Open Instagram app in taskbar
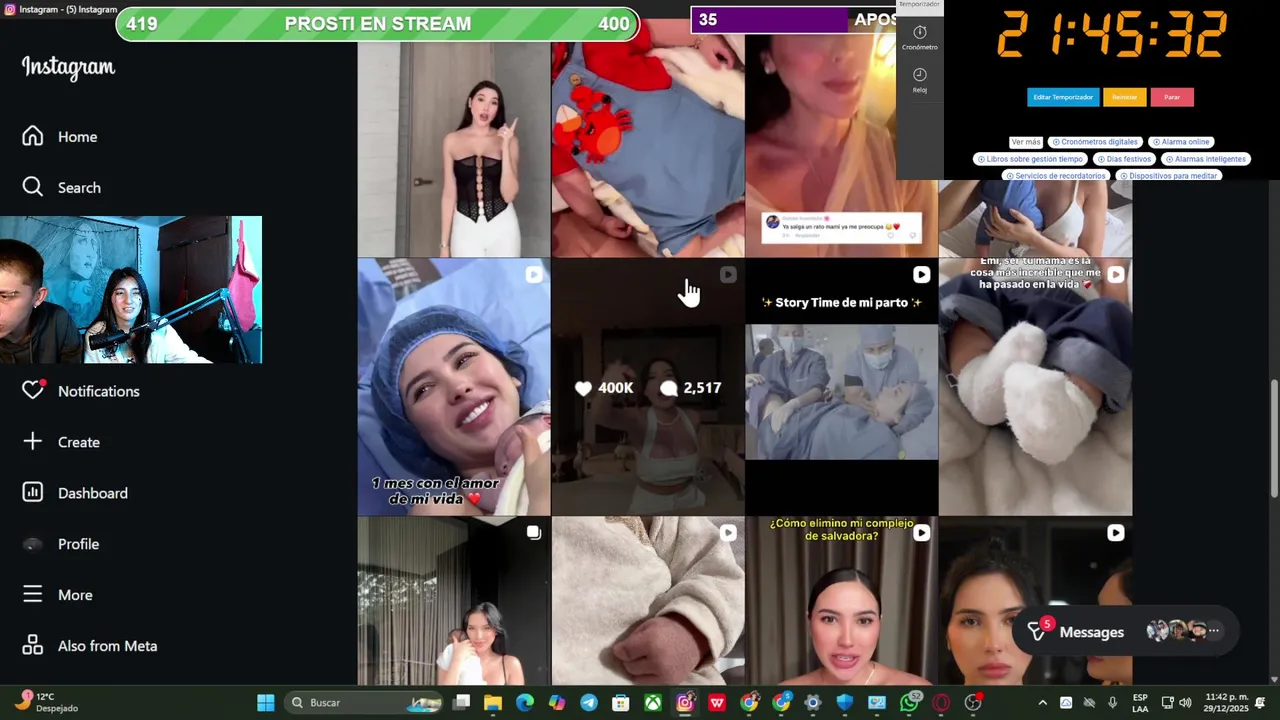 click(x=685, y=703)
